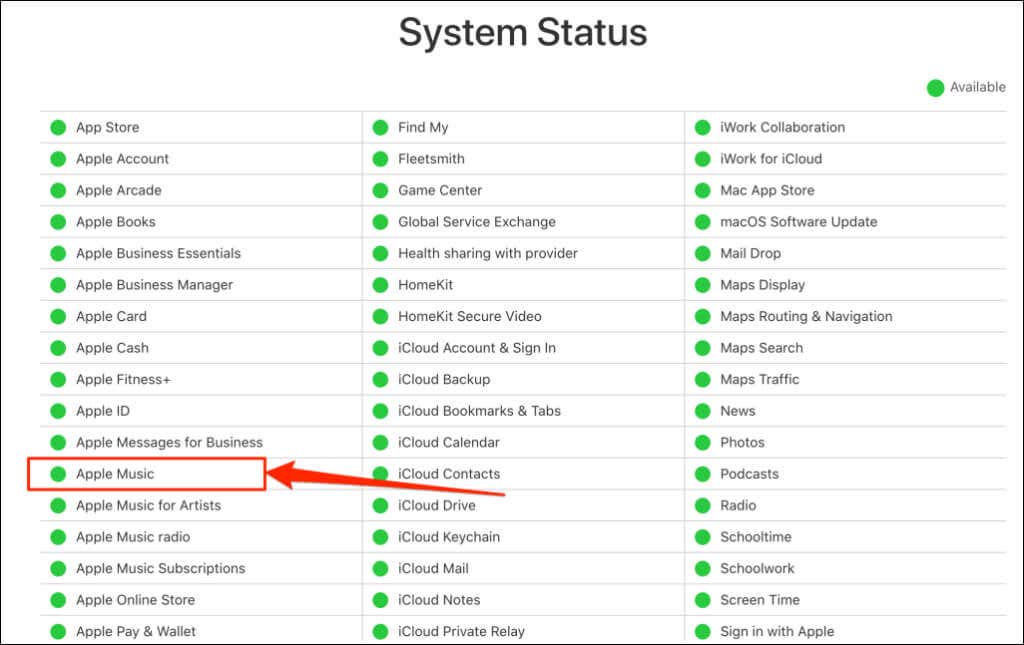Open the iCloud Private Relay entry
The height and width of the screenshot is (645, 1024).
point(461,631)
